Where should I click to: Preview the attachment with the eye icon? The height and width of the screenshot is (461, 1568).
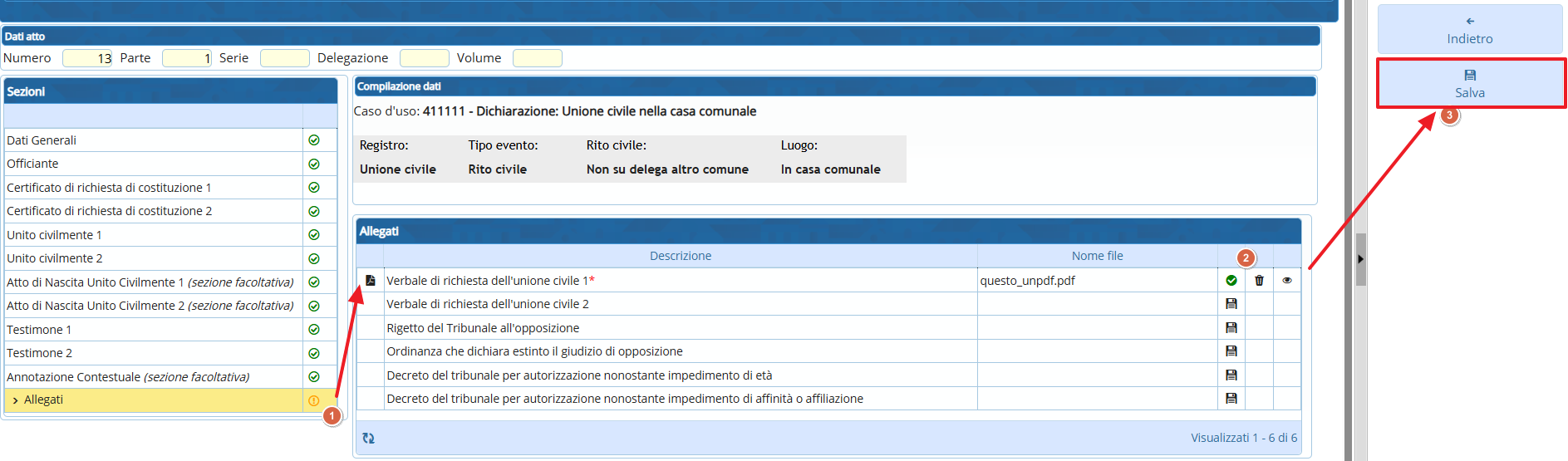click(1286, 281)
